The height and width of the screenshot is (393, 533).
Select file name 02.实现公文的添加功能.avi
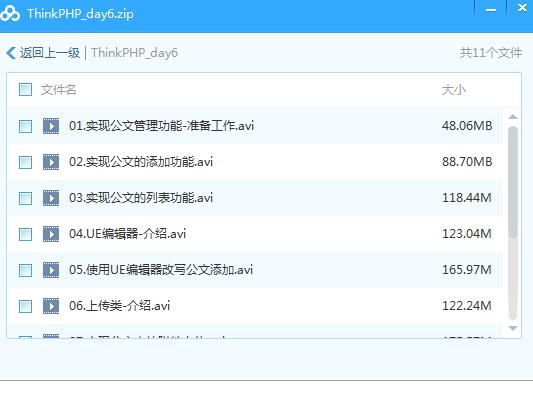[x=141, y=162]
